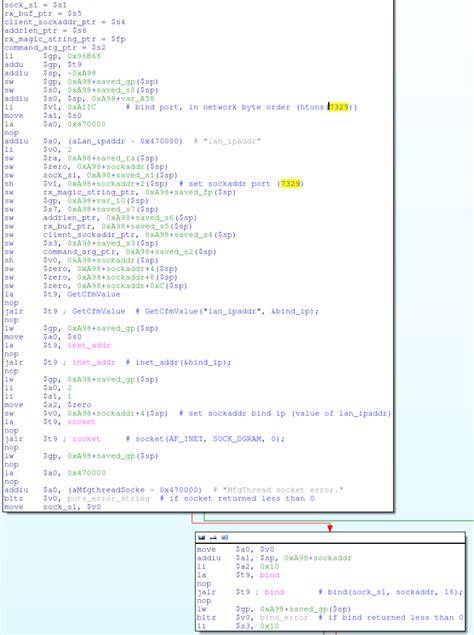Image resolution: width=474 pixels, height=635 pixels.
Task: Click aLan_ipaddr operand in addiu $a0 line
Action: [100, 141]
